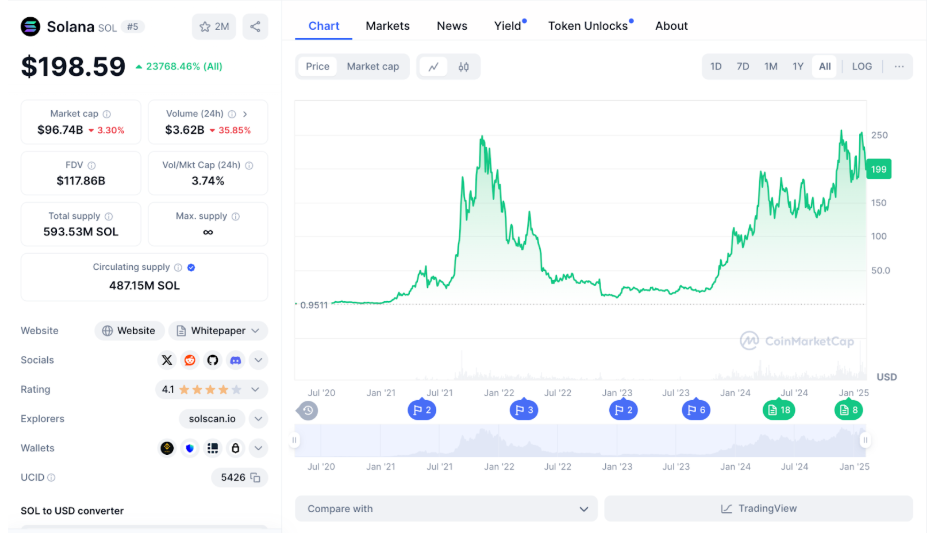The width and height of the screenshot is (933, 547).
Task: Add Solana to watchlist with star button
Action: click(214, 27)
